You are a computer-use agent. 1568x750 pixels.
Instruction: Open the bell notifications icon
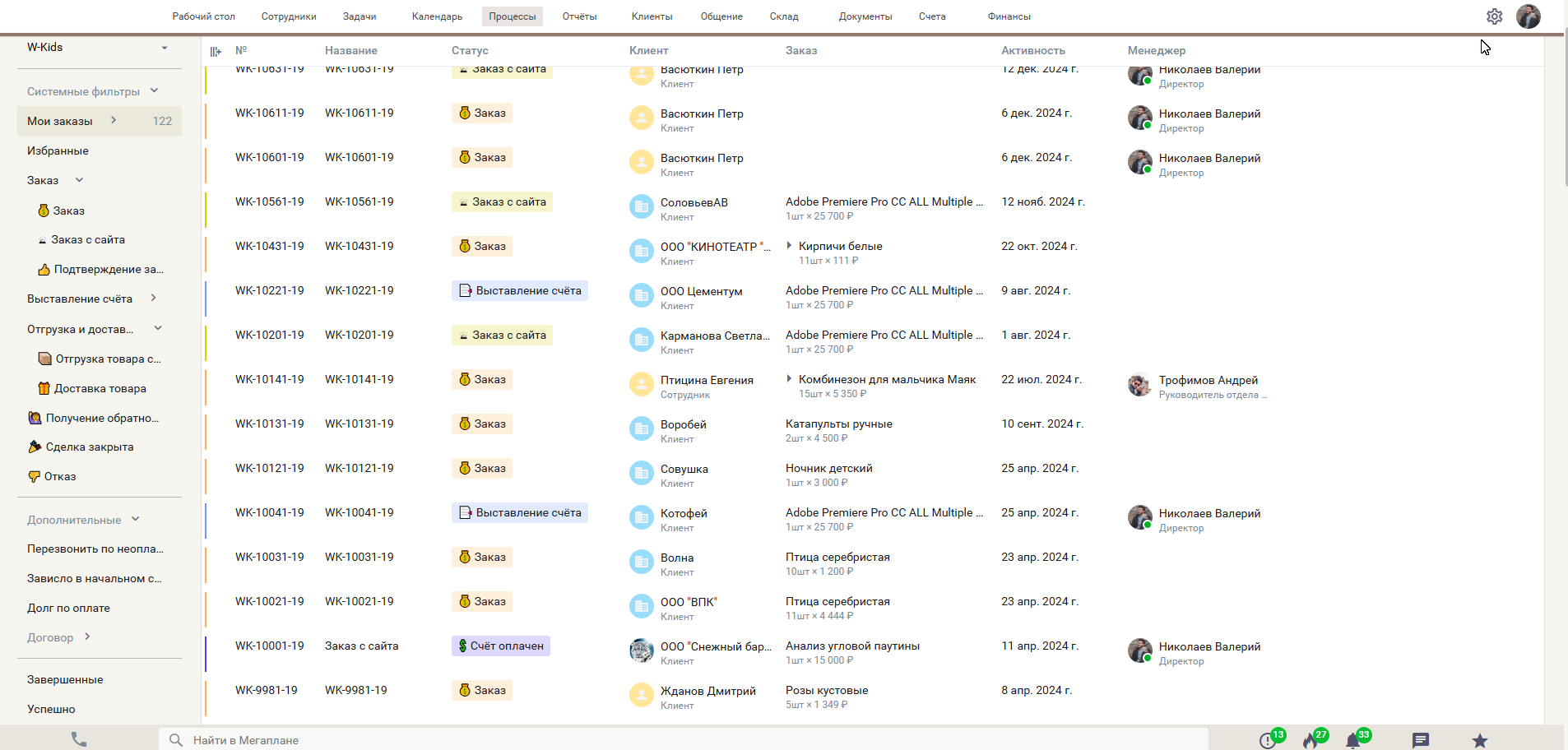coord(1353,740)
